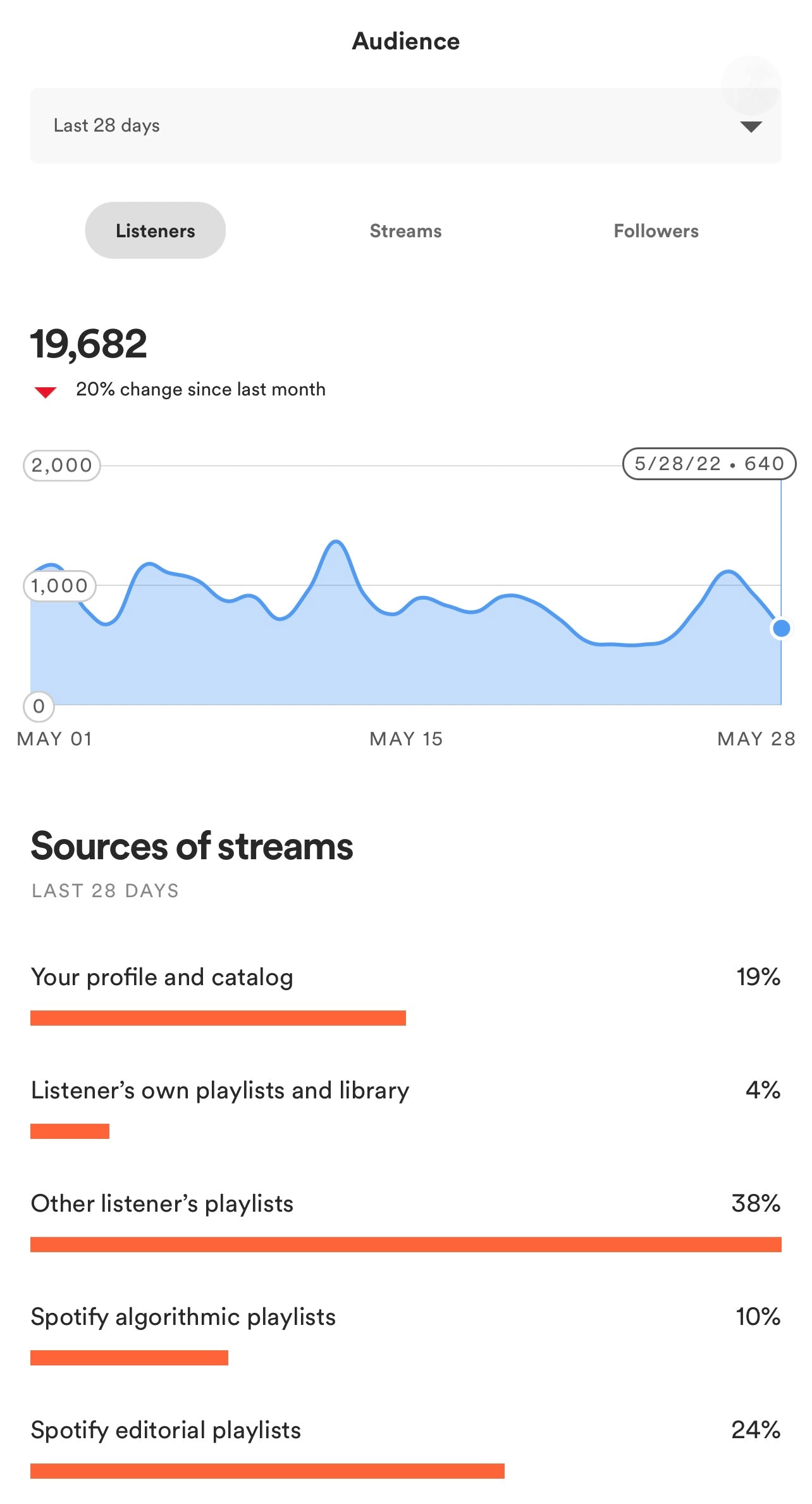Click the 38% value for other listener's playlists
This screenshot has width=812, height=1504.
click(756, 1203)
